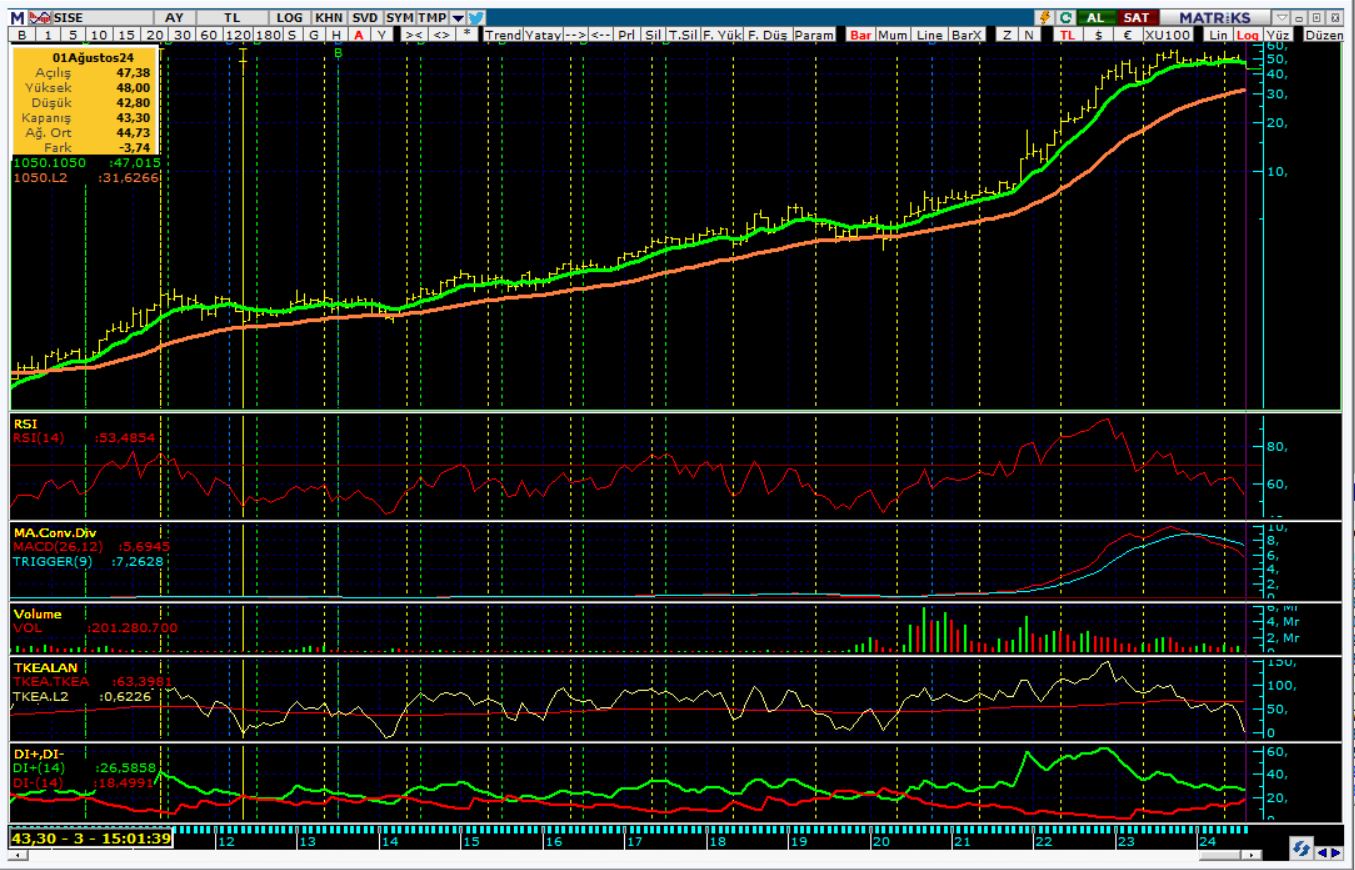Image resolution: width=1355 pixels, height=870 pixels.
Task: Select the G daily period
Action: [x=313, y=34]
